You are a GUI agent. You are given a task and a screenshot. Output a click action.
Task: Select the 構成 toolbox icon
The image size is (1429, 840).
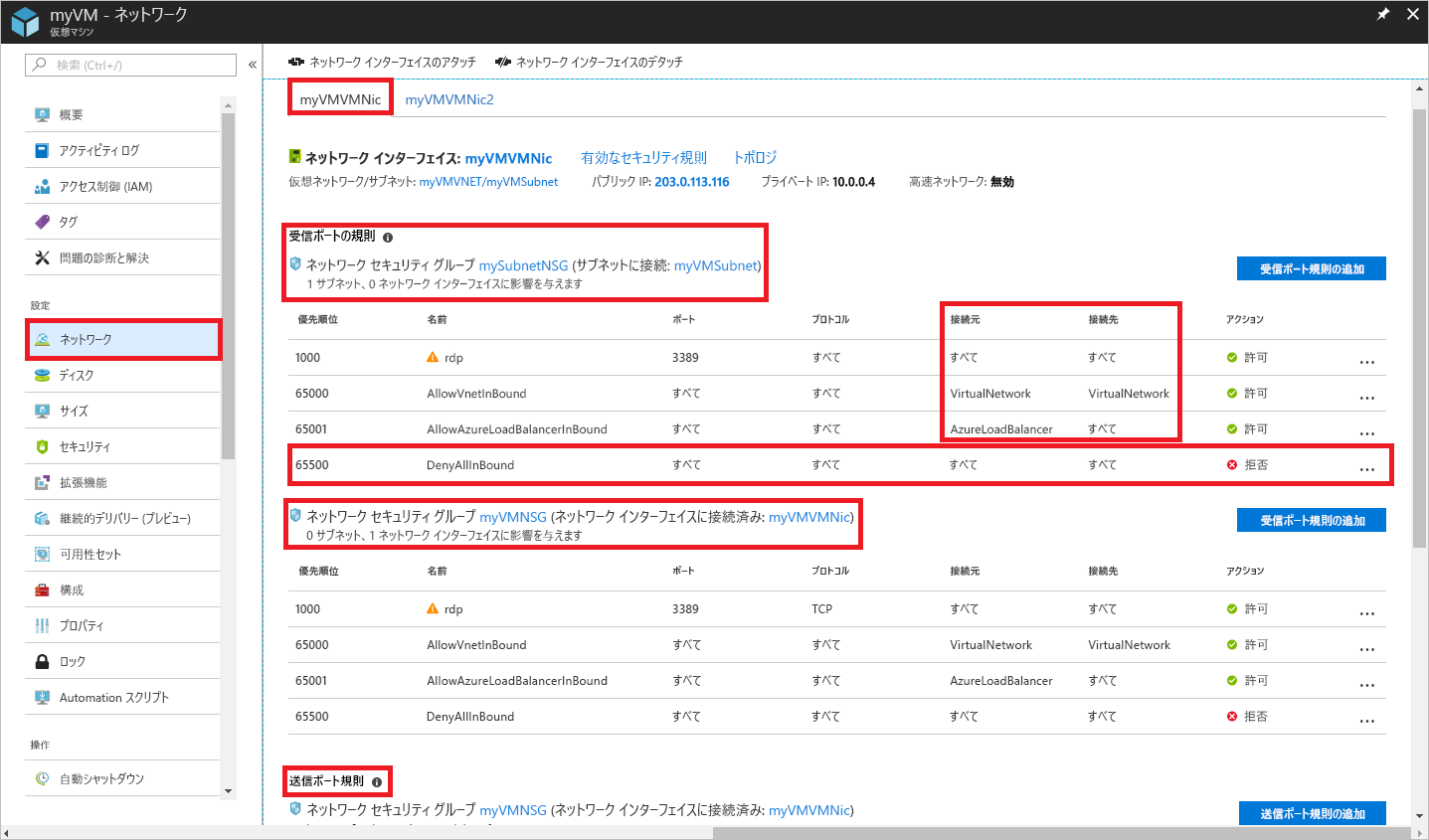pos(42,589)
